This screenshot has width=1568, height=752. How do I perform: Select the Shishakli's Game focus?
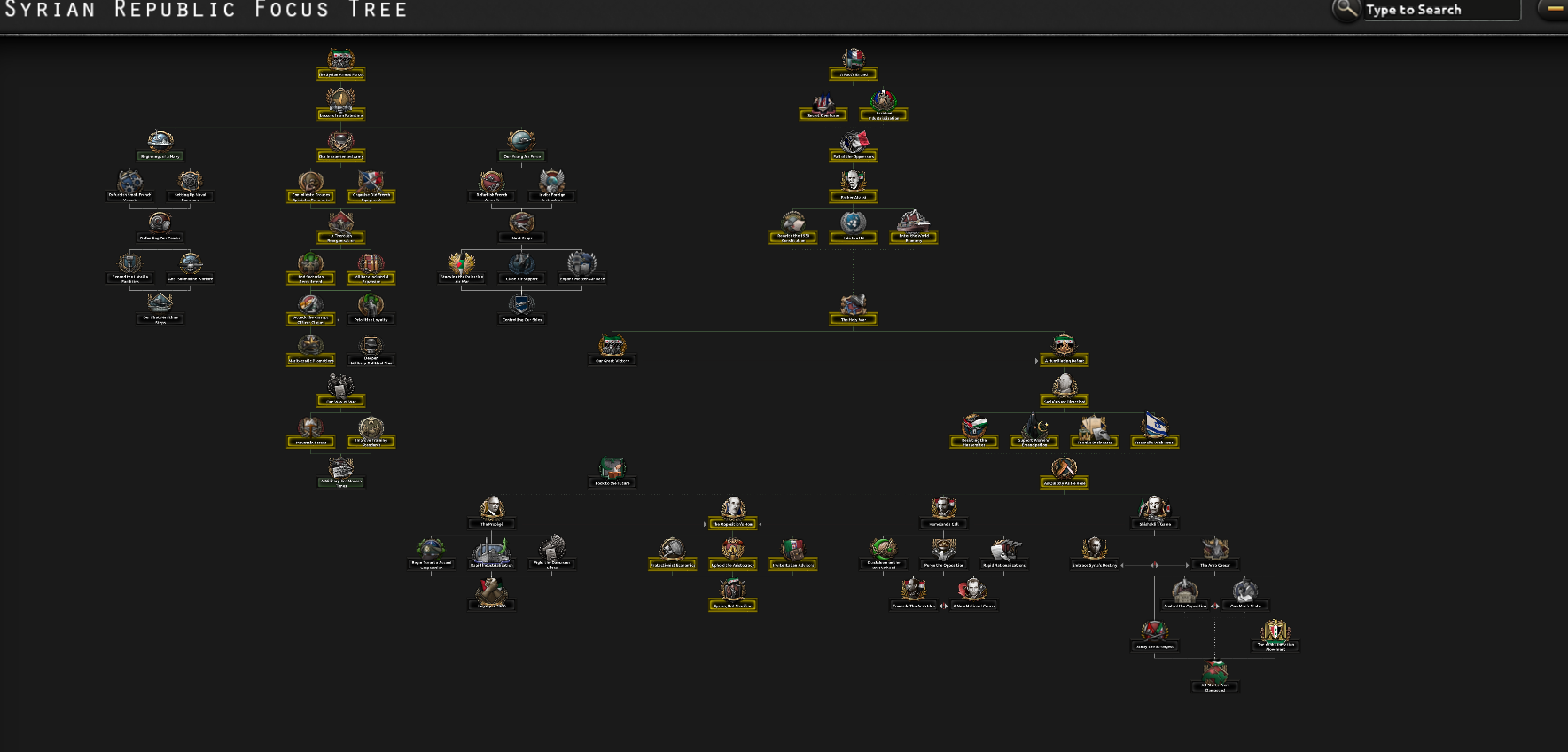pyautogui.click(x=1154, y=513)
